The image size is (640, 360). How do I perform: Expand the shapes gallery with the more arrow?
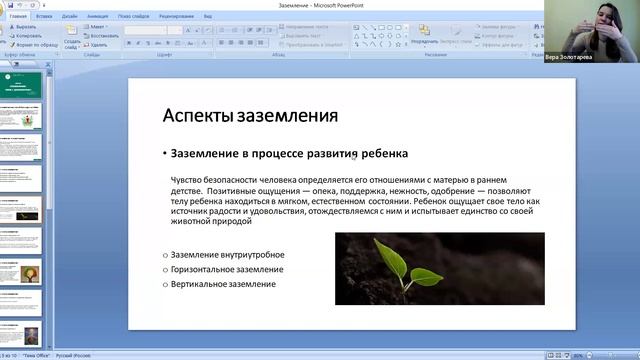[406, 44]
